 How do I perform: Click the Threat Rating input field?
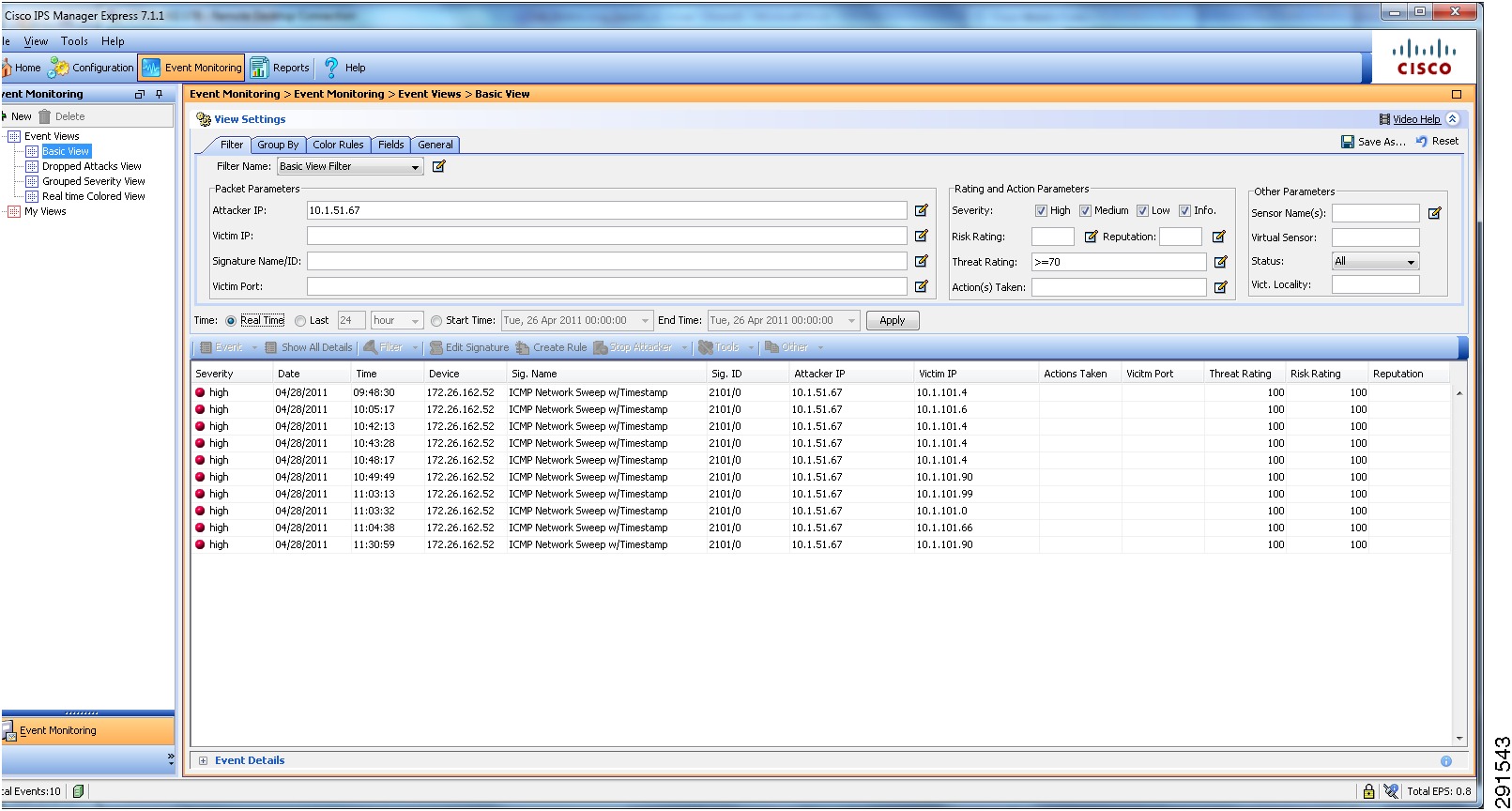1119,262
